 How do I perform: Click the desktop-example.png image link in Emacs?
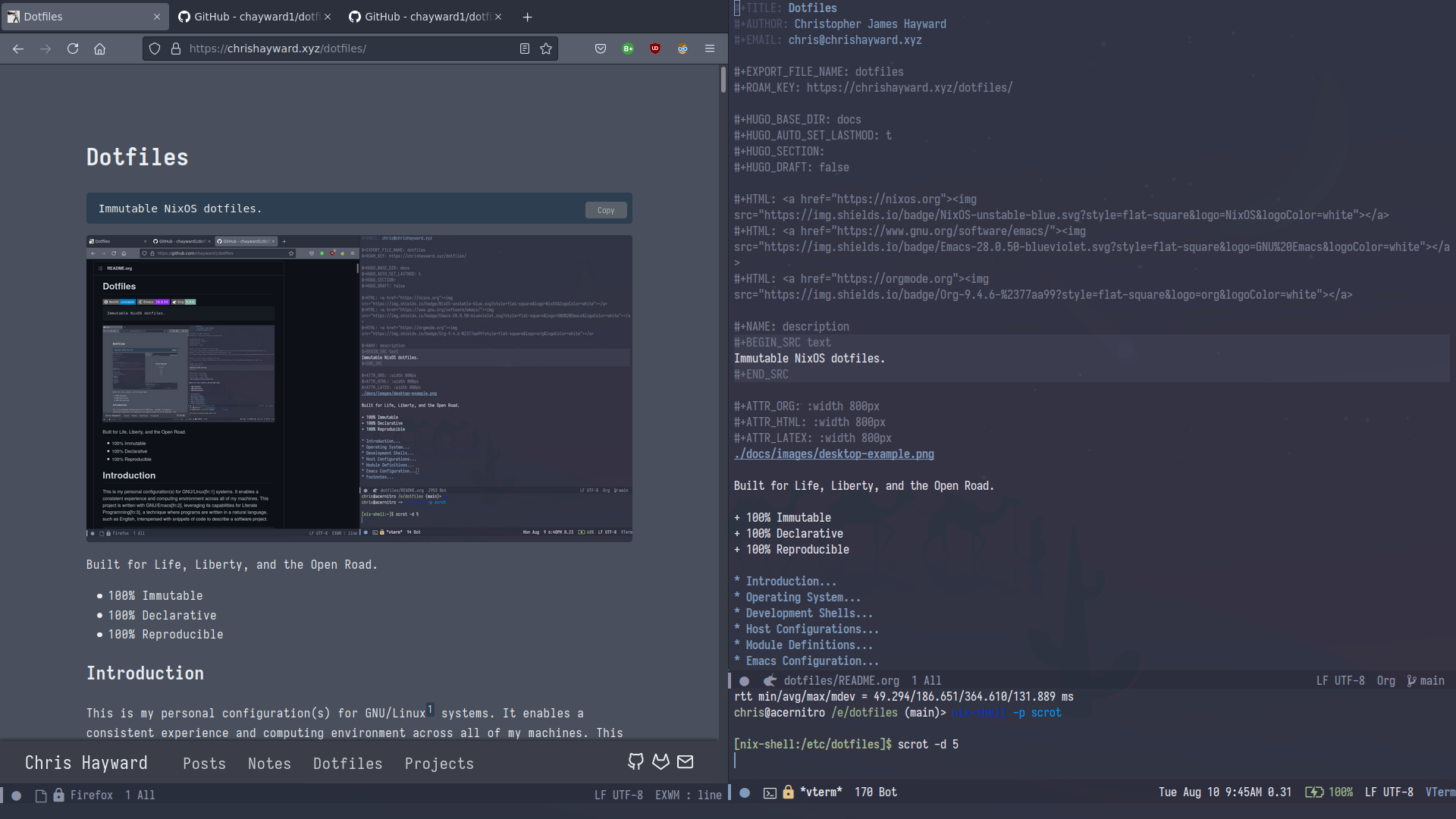coord(834,454)
